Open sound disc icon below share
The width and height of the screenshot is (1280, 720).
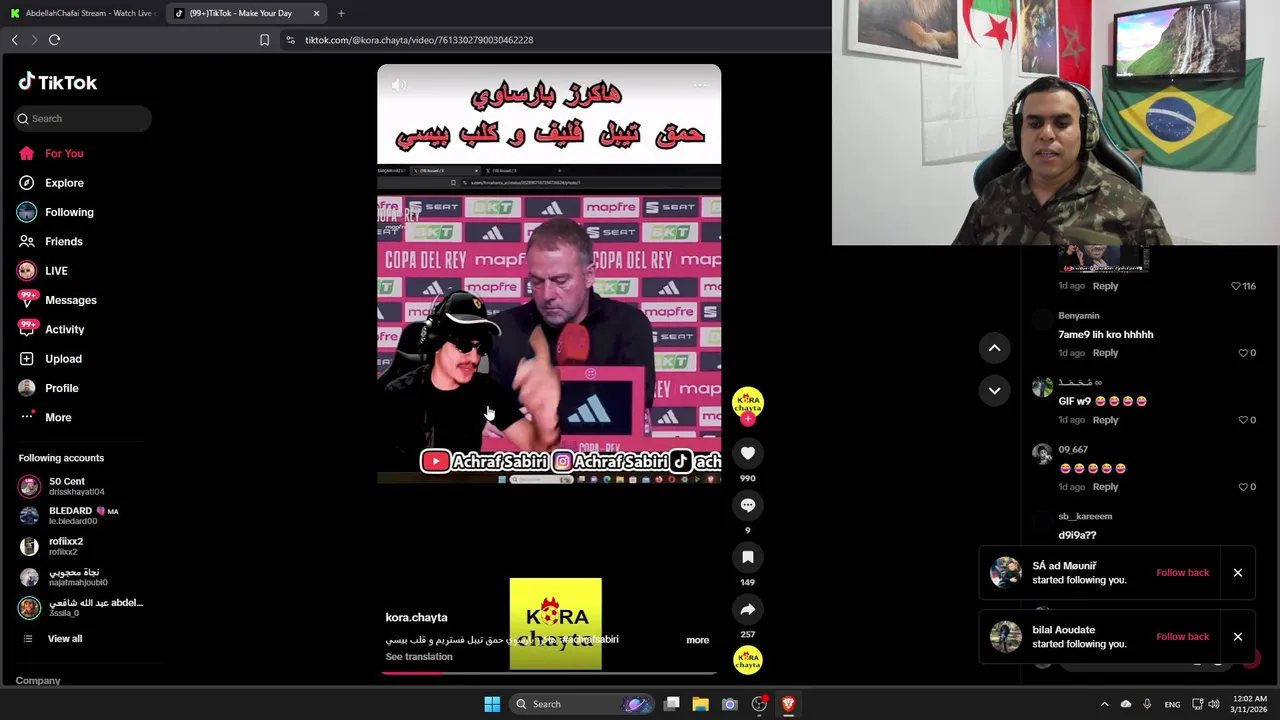point(747,660)
